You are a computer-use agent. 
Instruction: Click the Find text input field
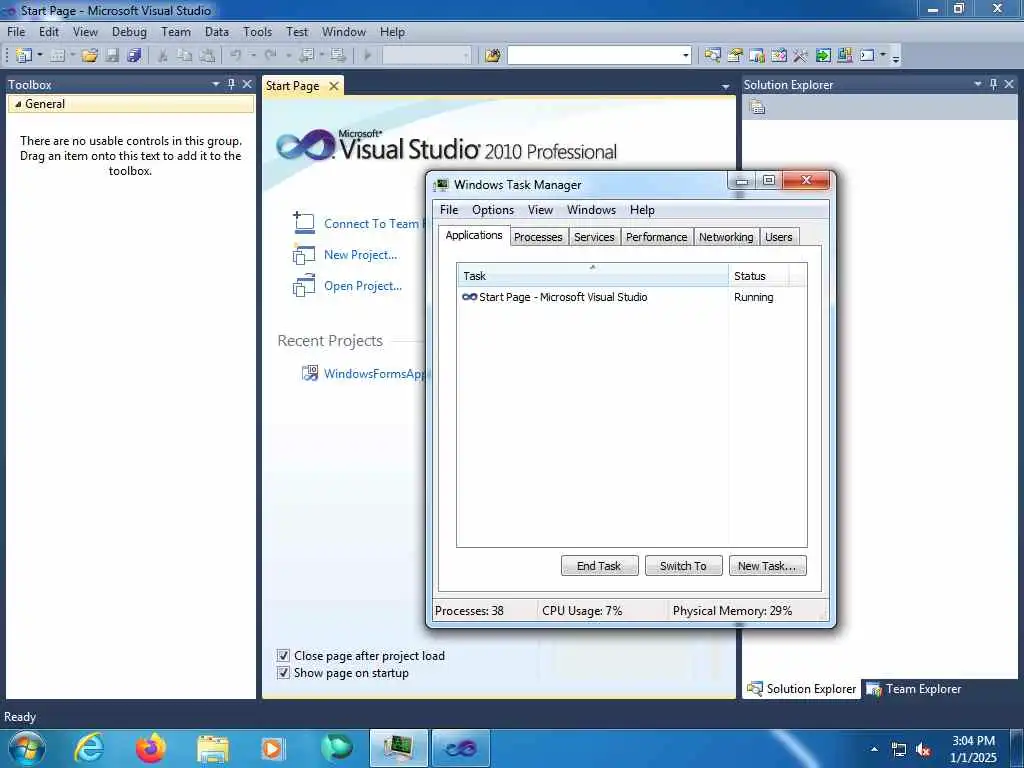coord(594,56)
